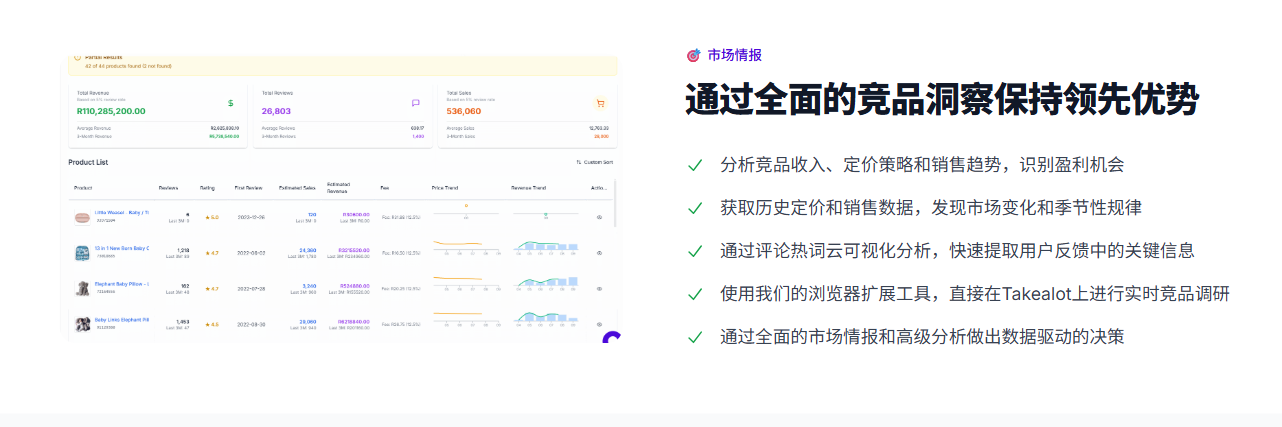1282x427 pixels.
Task: Click the First Review column header
Action: [248, 188]
